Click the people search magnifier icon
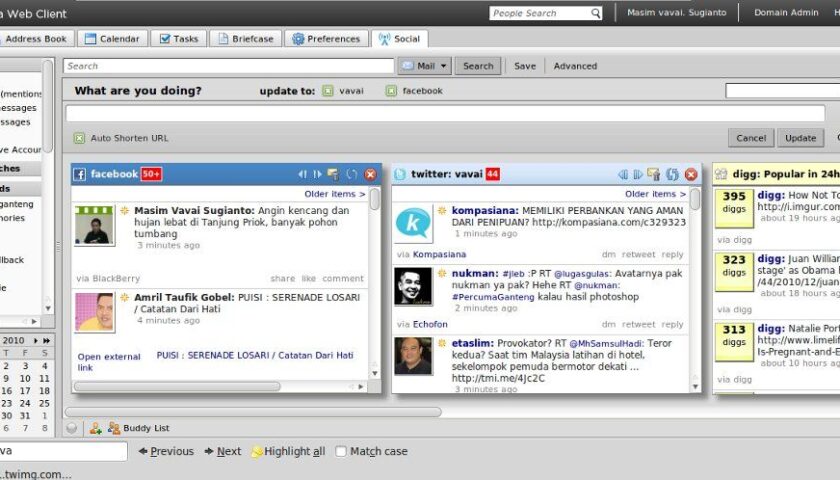This screenshot has height=480, width=840. click(x=596, y=13)
